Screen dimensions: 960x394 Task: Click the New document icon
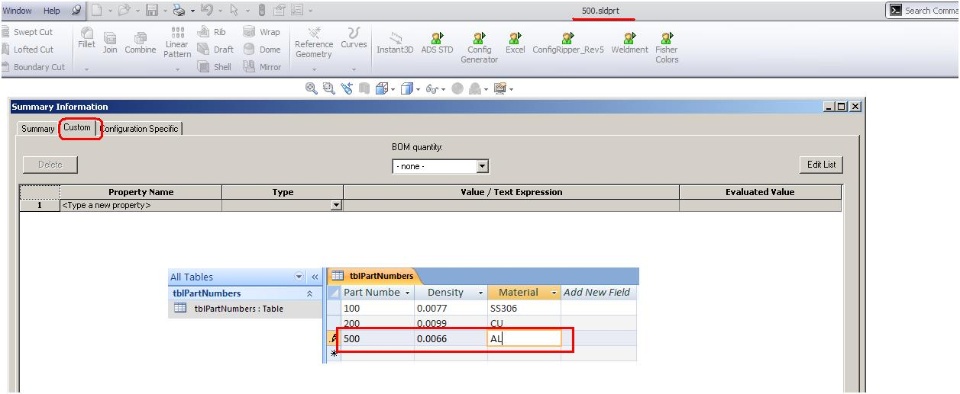pos(97,10)
